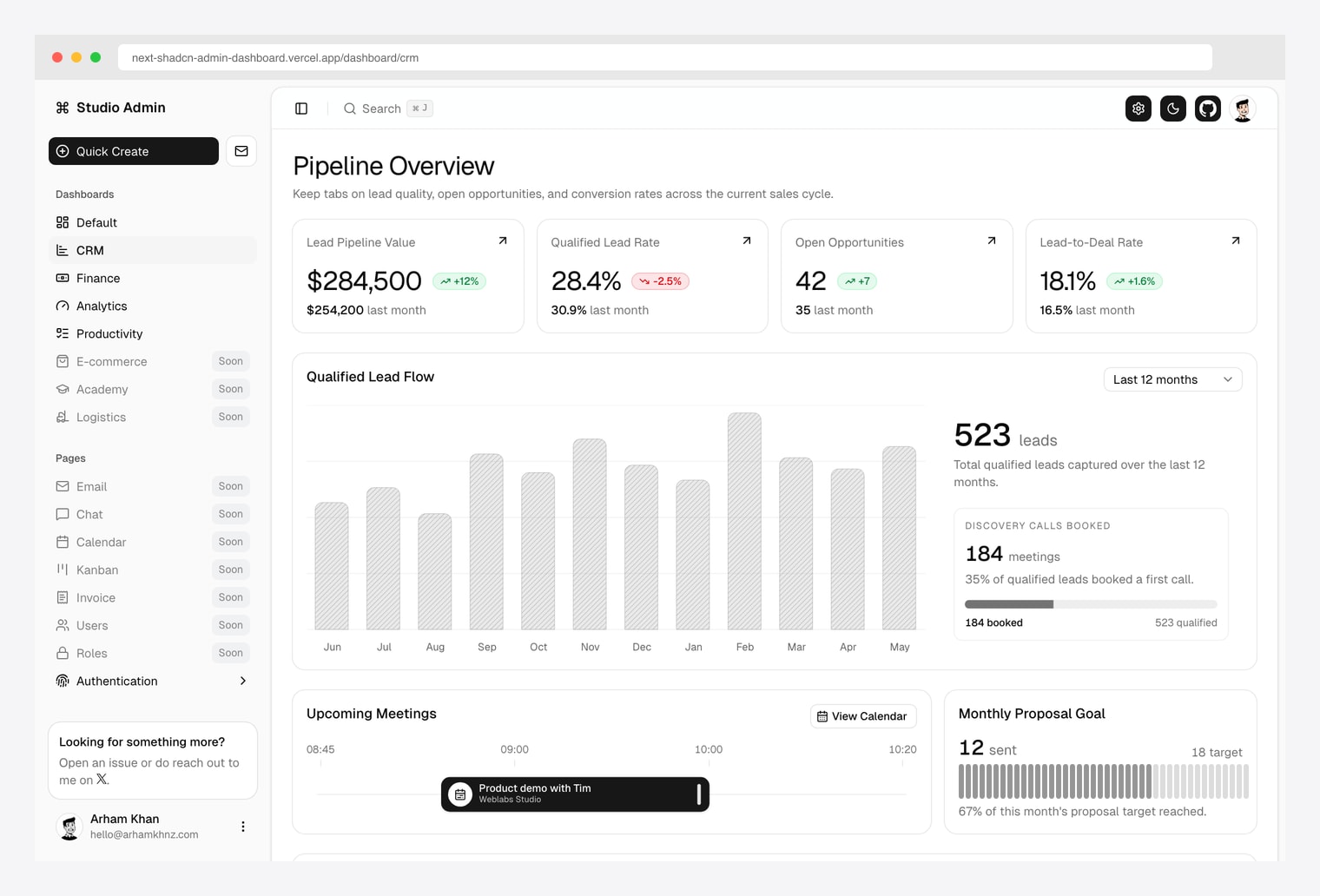
Task: Click the Invoice page entry
Action: [153, 597]
